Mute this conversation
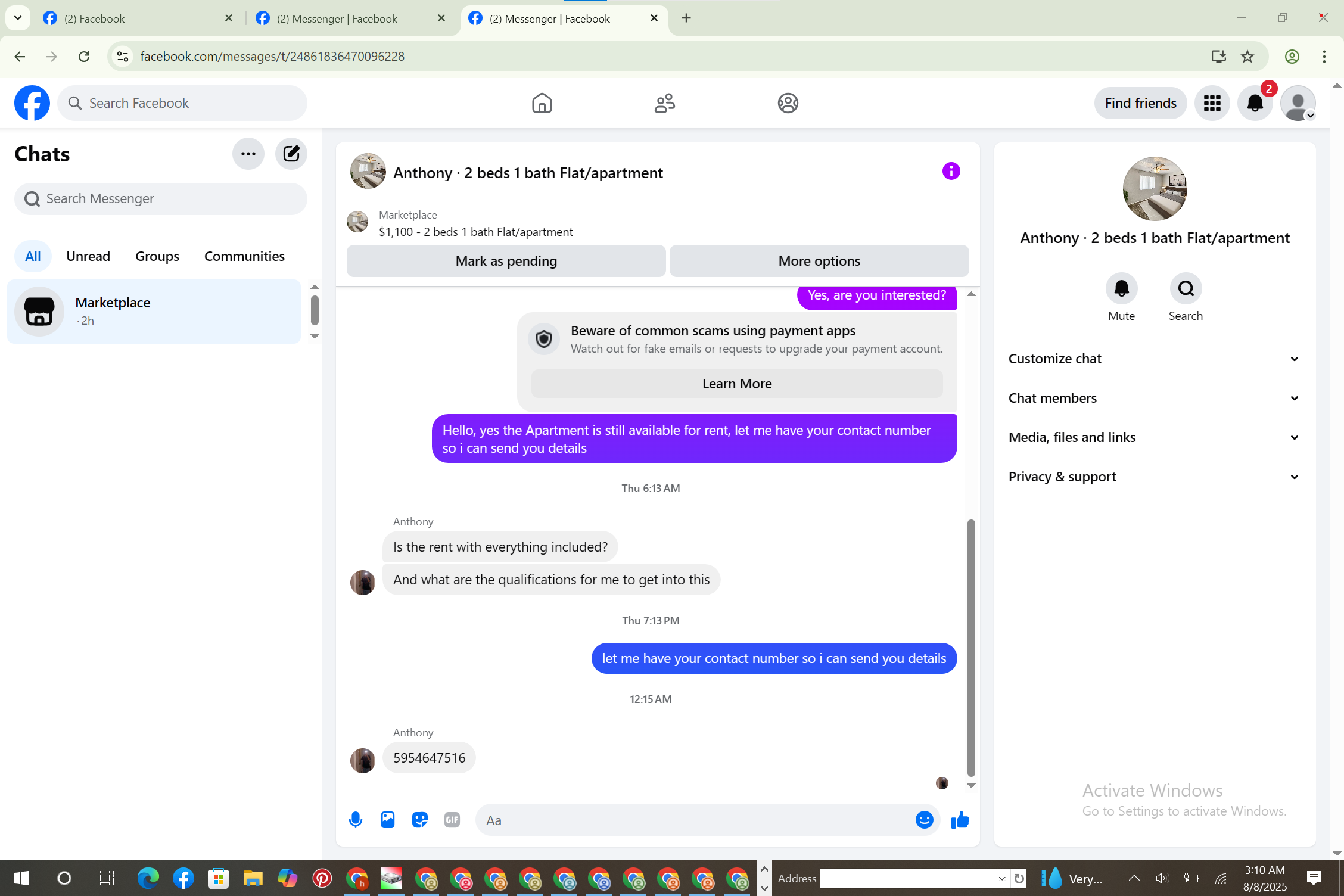Viewport: 1344px width, 896px height. 1121,289
